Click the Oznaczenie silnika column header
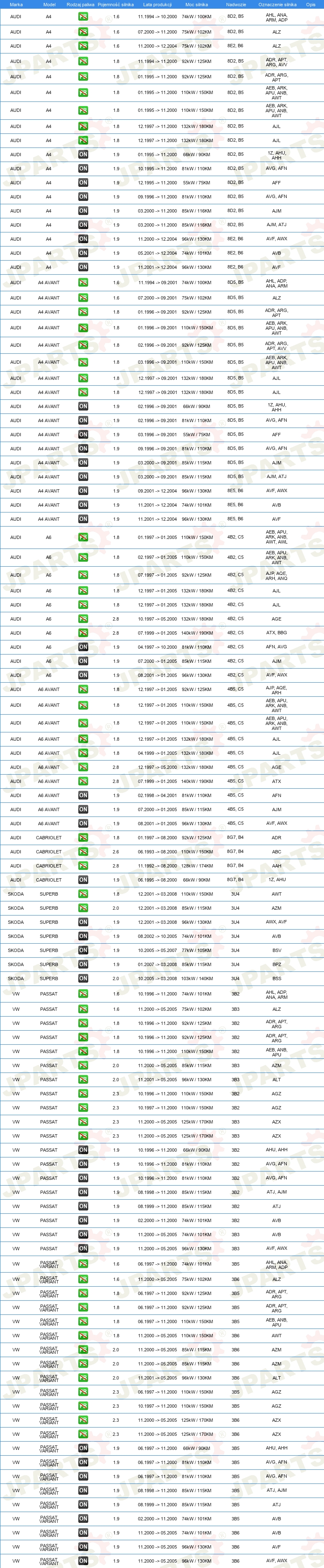324x1568 pixels. [277, 4]
